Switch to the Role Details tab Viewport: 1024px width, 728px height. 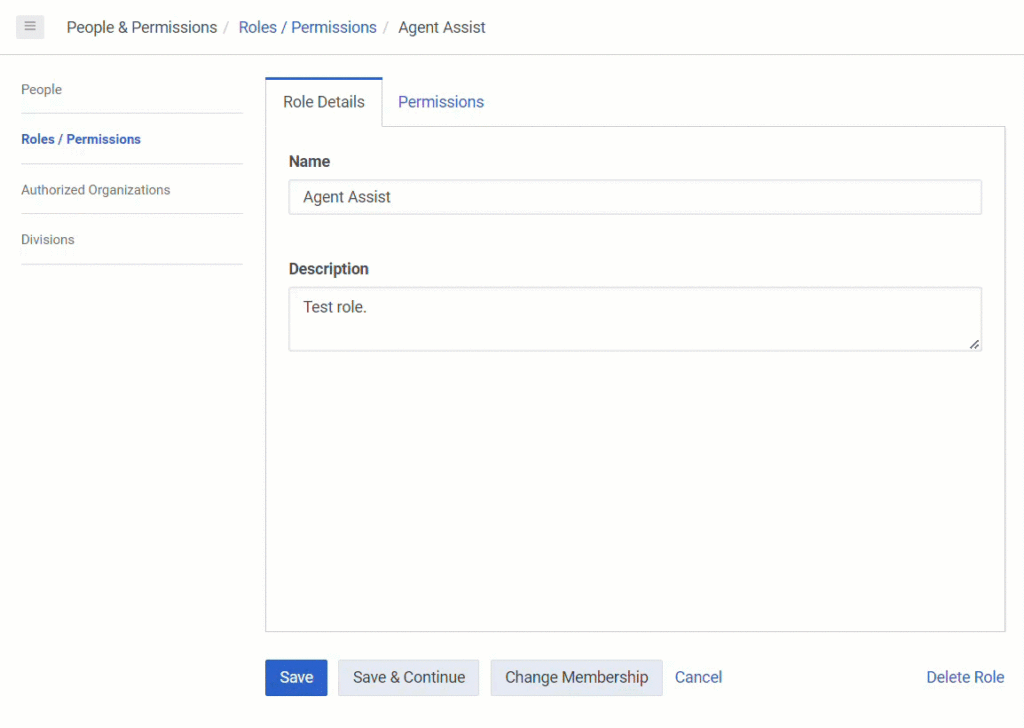(323, 102)
